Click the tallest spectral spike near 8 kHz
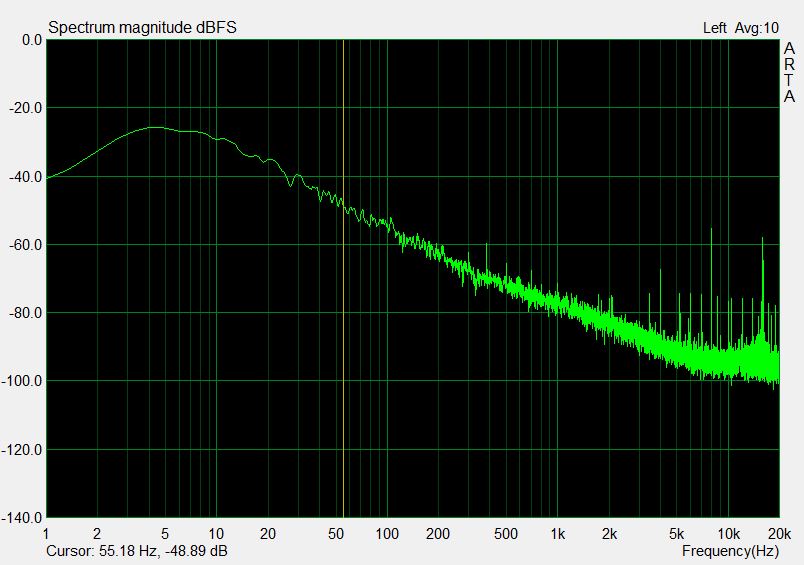Screen dimensions: 804x565 pos(712,287)
